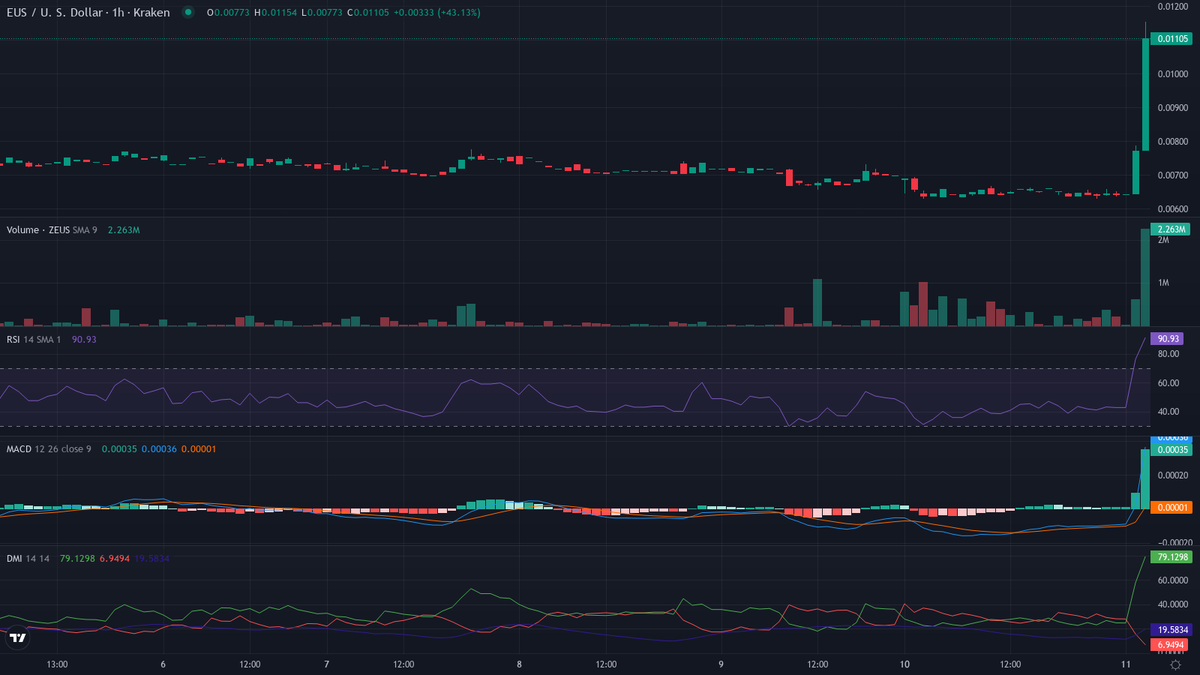1200x675 pixels.
Task: Click the 0.01105 current price axis label
Action: [x=1171, y=39]
